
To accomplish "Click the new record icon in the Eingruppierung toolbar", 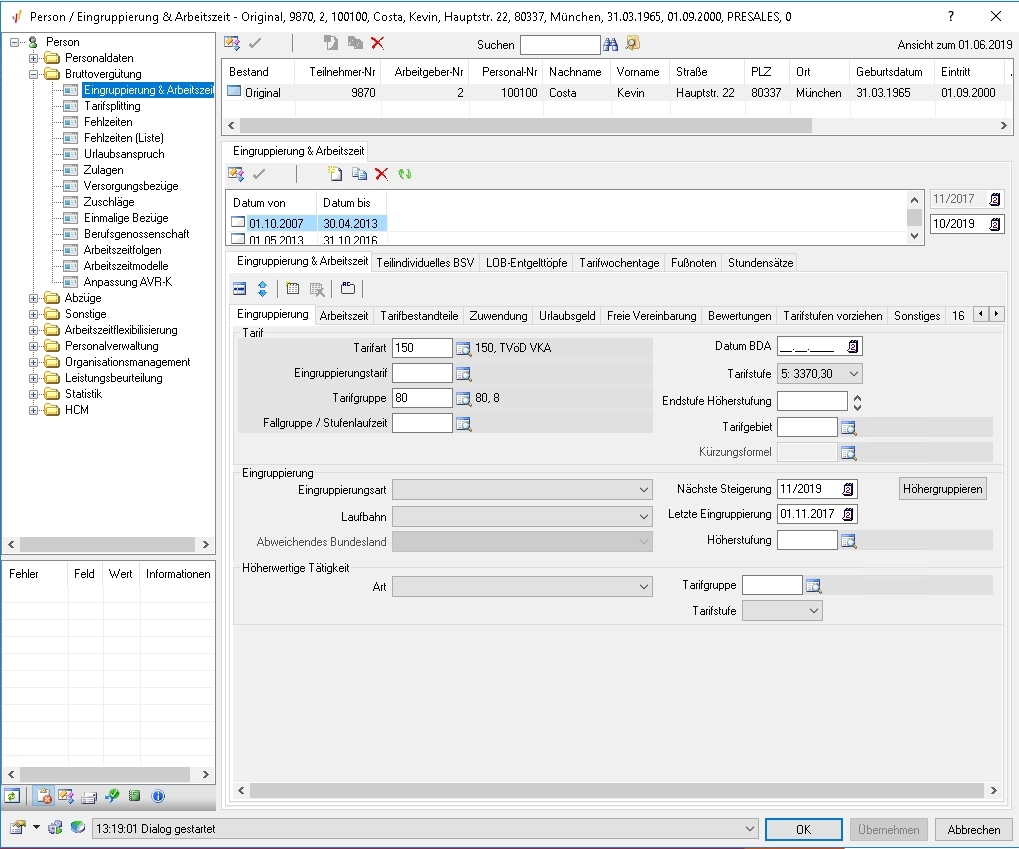I will coord(335,174).
